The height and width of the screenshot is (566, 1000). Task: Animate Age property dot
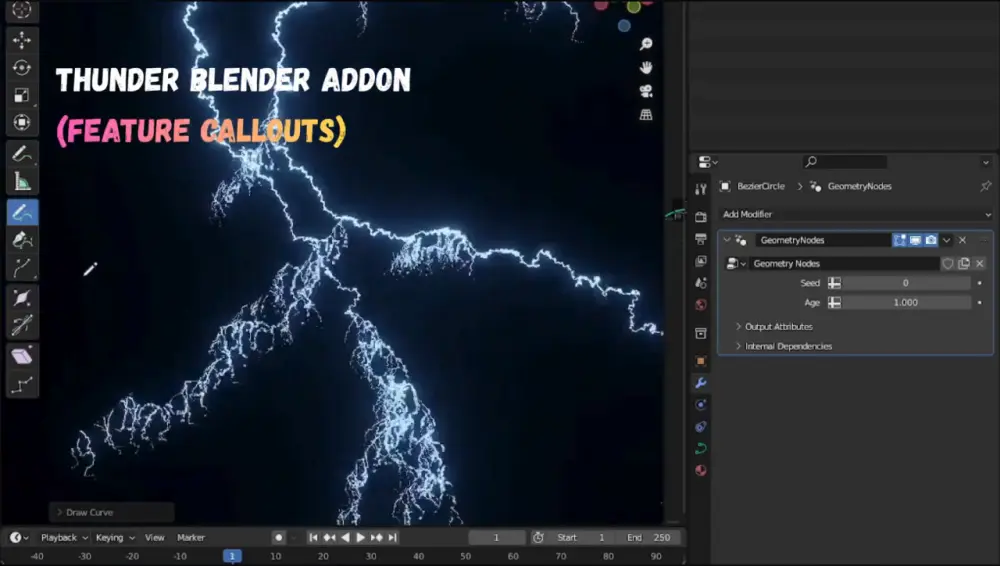(980, 302)
